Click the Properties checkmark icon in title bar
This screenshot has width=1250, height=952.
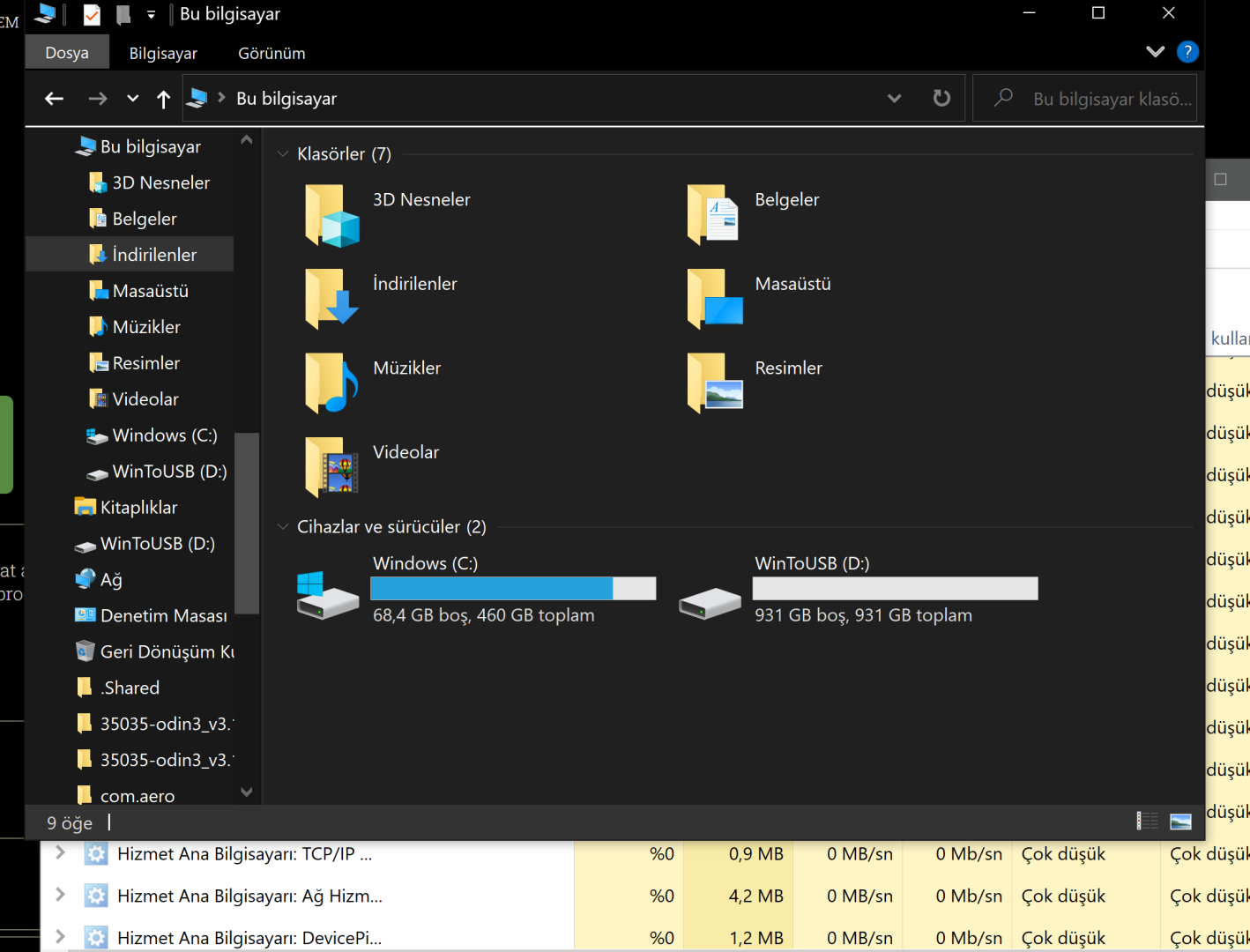pos(92,14)
